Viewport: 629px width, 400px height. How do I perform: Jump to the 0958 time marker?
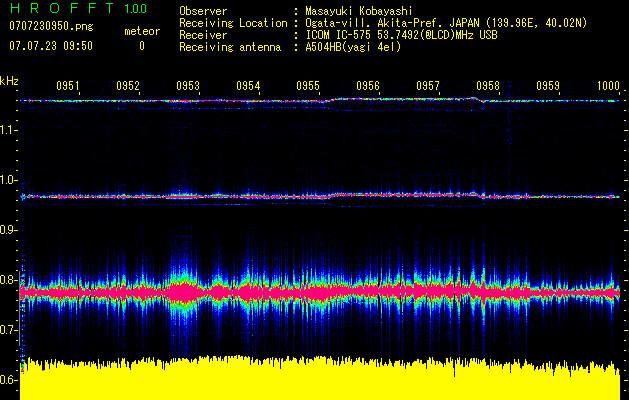click(x=488, y=87)
